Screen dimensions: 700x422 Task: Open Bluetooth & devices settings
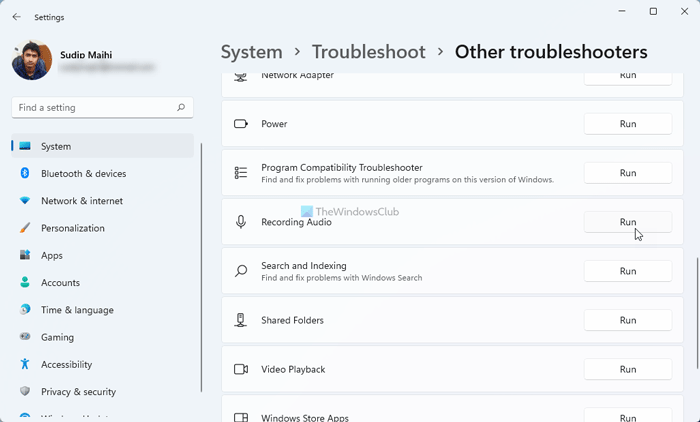[x=83, y=173]
